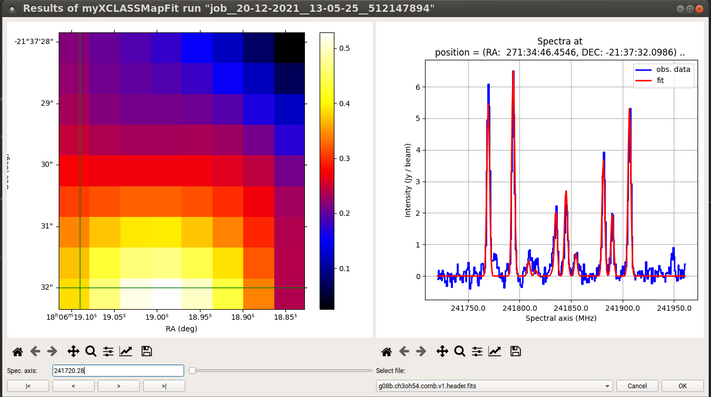Step to next channel with > button

119,386
